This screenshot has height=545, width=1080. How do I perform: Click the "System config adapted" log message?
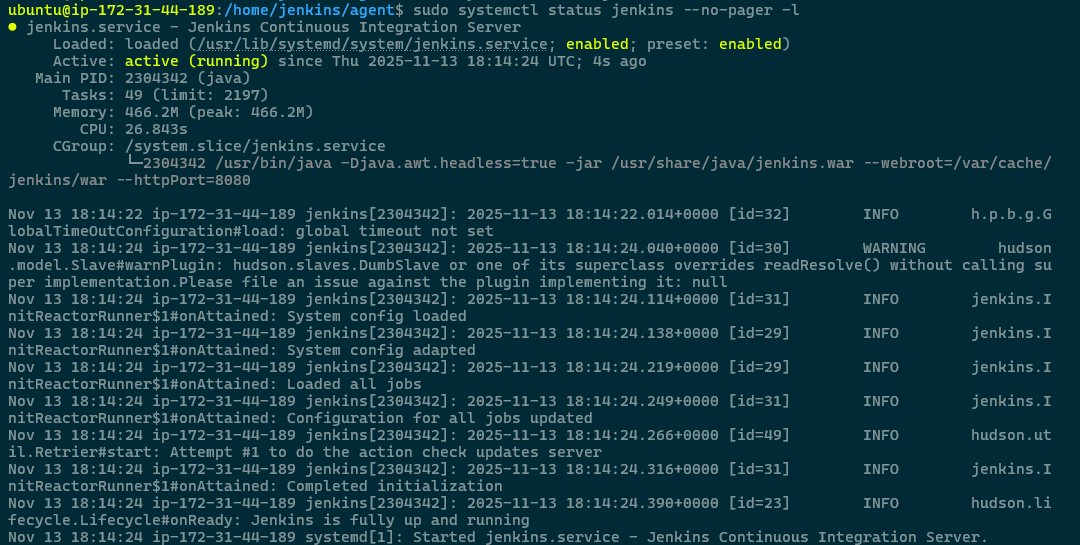tap(380, 350)
